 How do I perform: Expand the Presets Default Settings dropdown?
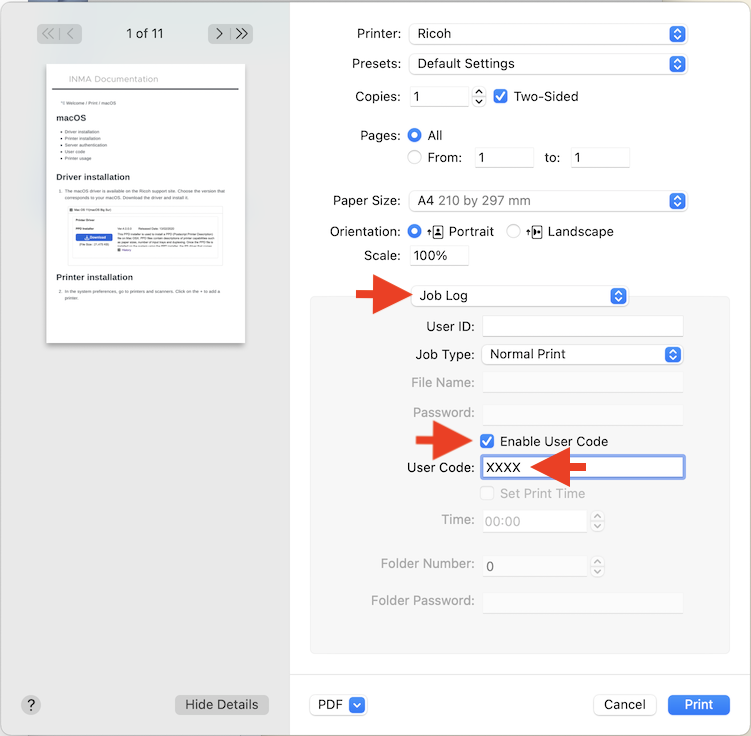(x=547, y=63)
